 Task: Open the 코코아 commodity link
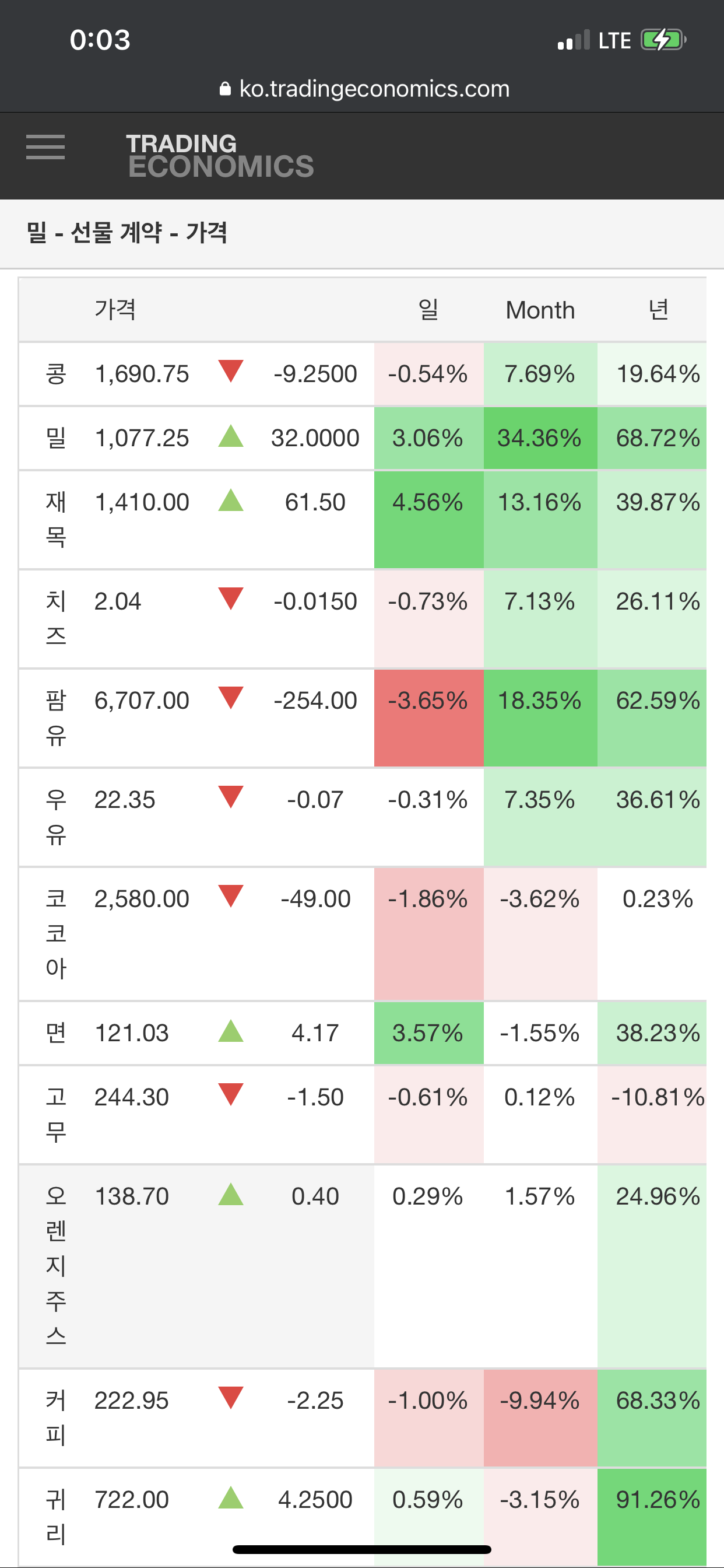tap(56, 933)
